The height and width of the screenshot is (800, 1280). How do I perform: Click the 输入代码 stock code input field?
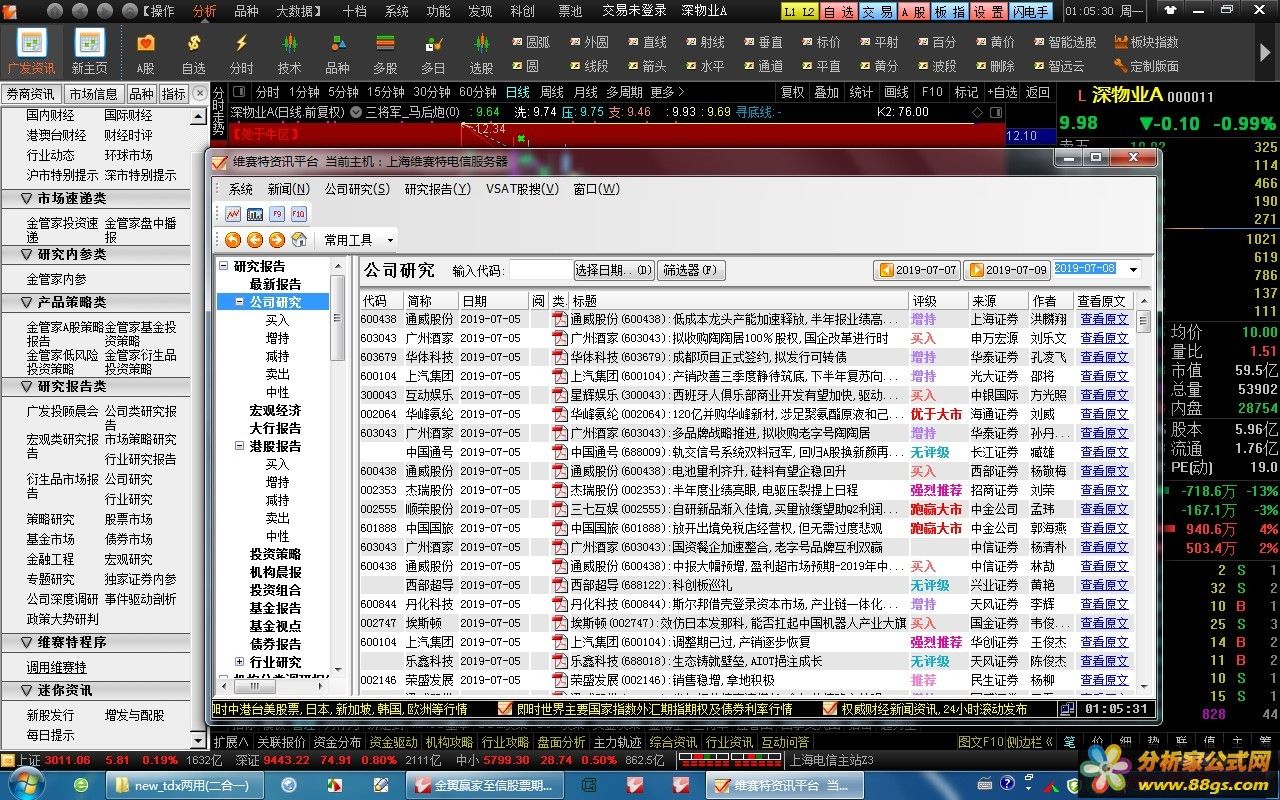point(541,270)
